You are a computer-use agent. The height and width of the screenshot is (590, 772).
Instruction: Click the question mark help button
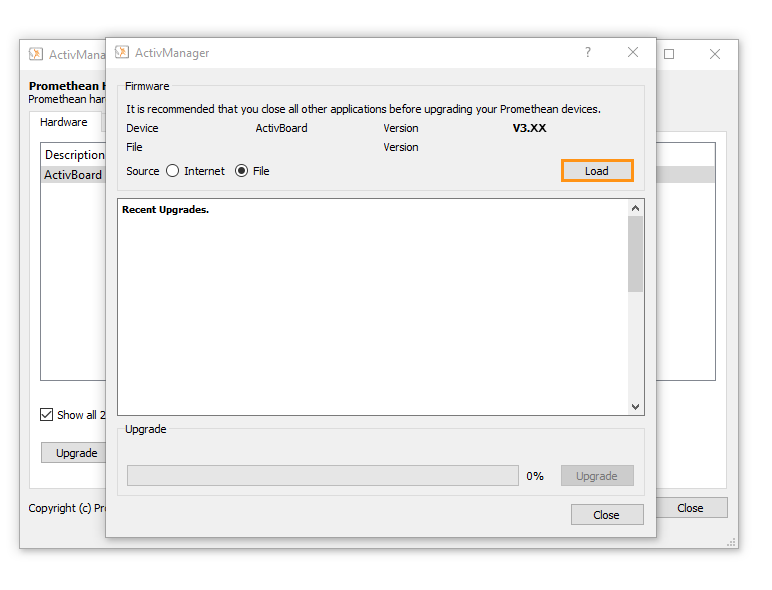pyautogui.click(x=587, y=52)
